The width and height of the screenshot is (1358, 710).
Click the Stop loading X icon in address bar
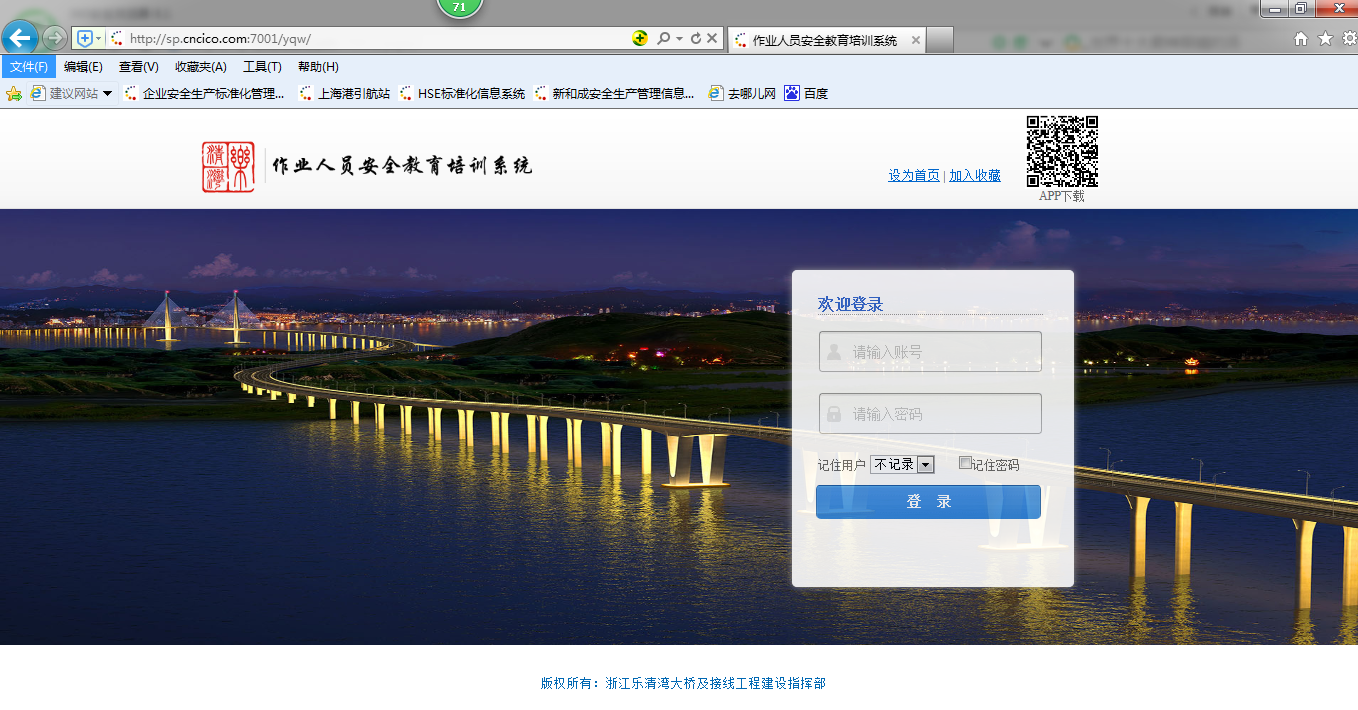click(x=712, y=38)
